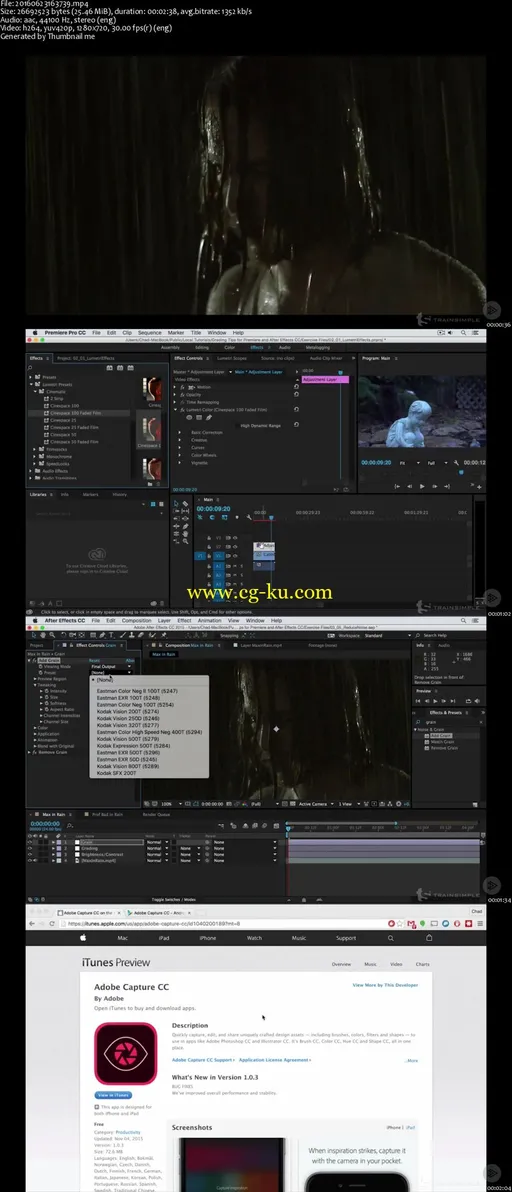512x1192 pixels.
Task: Click the fx icon beside Add Grain effect
Action: tap(35, 661)
